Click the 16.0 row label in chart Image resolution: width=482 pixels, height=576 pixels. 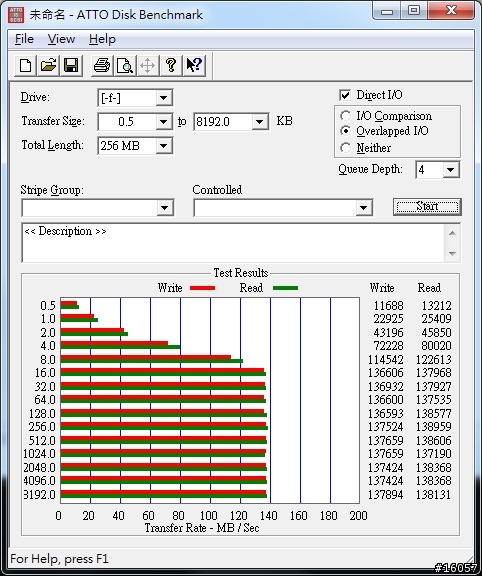click(x=45, y=373)
